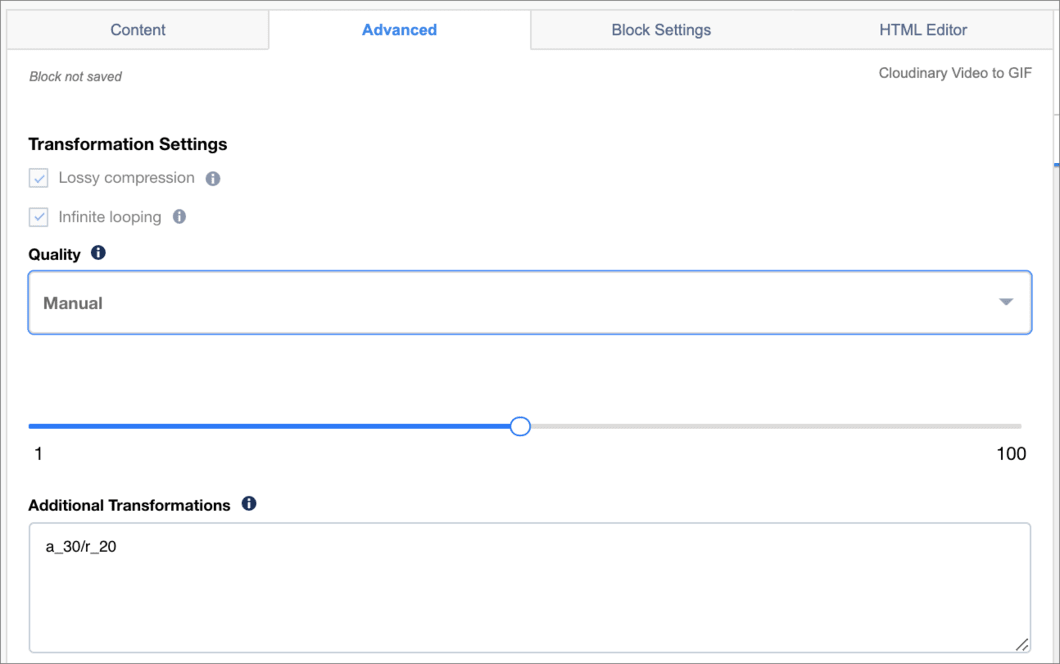Expand the Quality dropdown arrow

[1006, 302]
